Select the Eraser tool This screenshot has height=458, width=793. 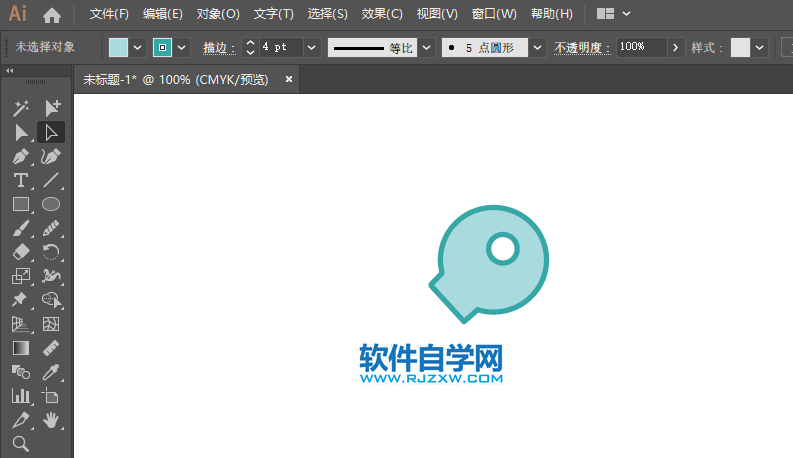pyautogui.click(x=21, y=252)
